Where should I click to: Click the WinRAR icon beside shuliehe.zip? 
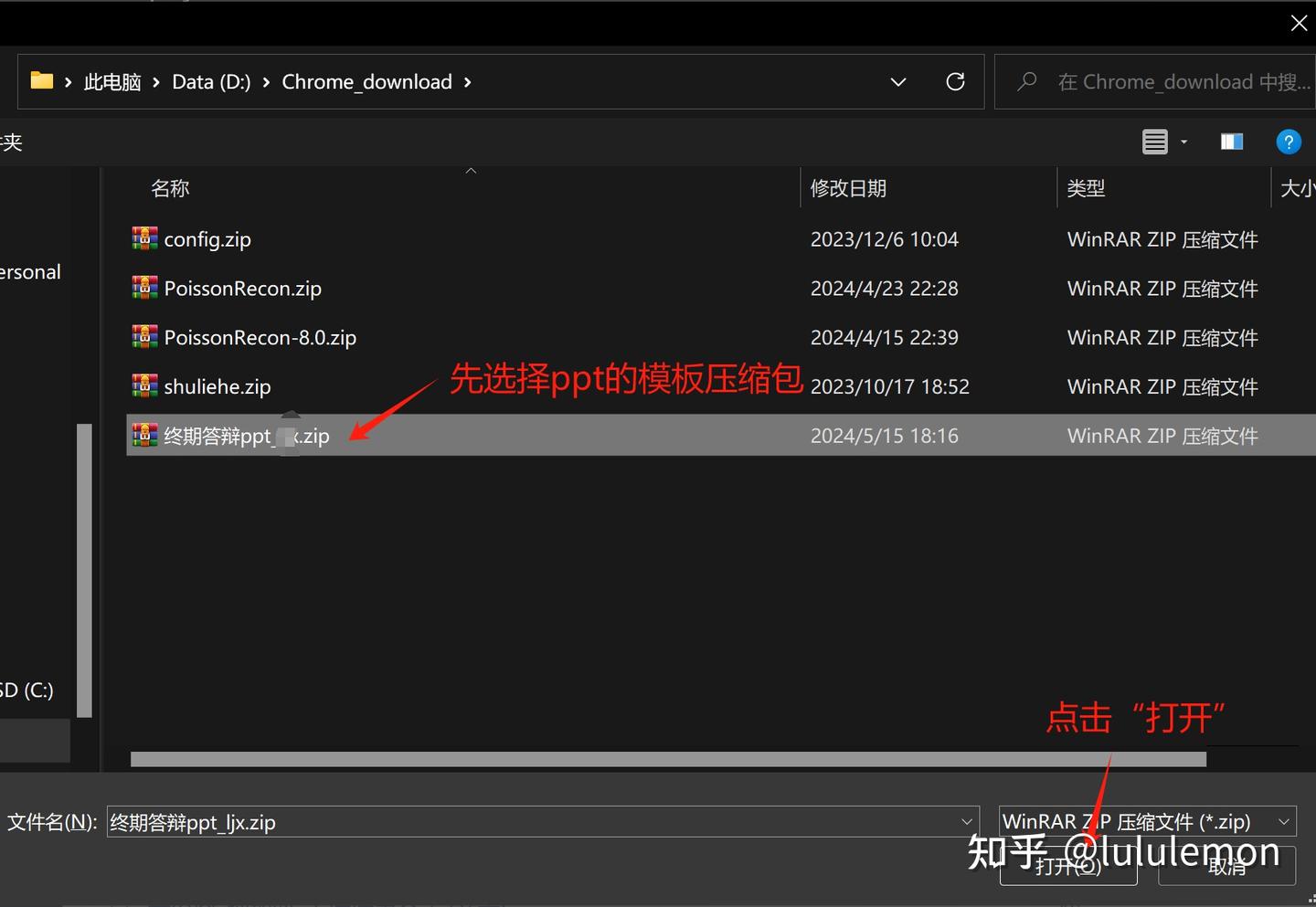click(x=143, y=385)
